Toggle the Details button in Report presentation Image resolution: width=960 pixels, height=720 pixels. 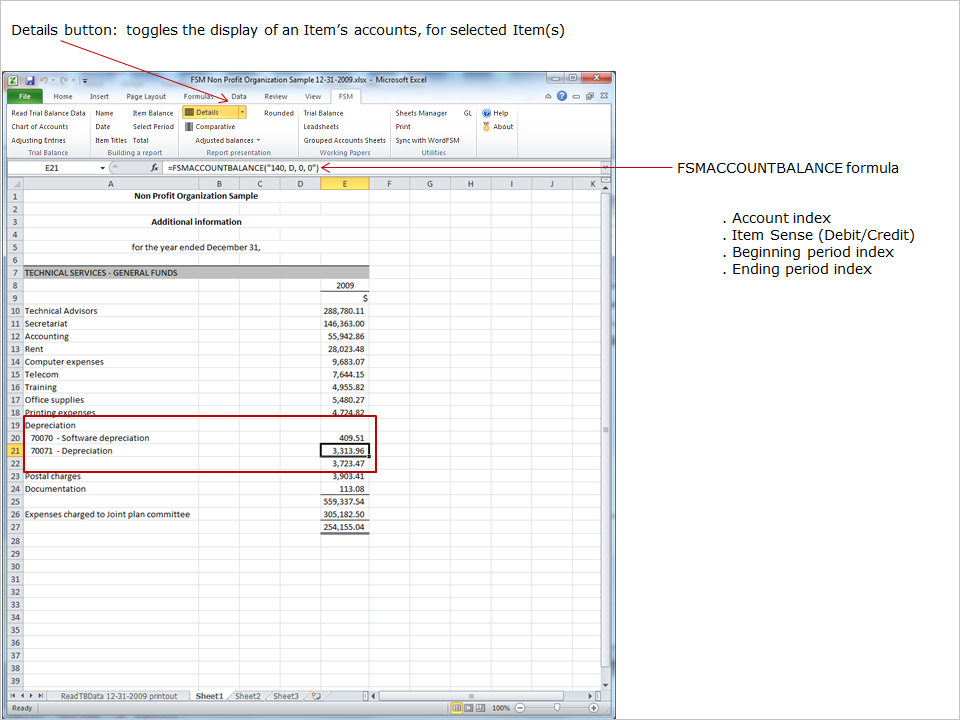tap(208, 113)
